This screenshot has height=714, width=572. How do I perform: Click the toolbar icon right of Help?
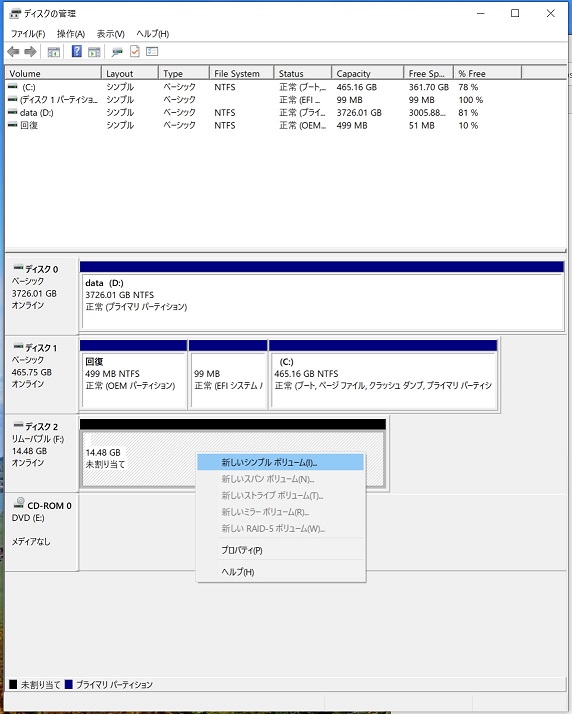[94, 52]
